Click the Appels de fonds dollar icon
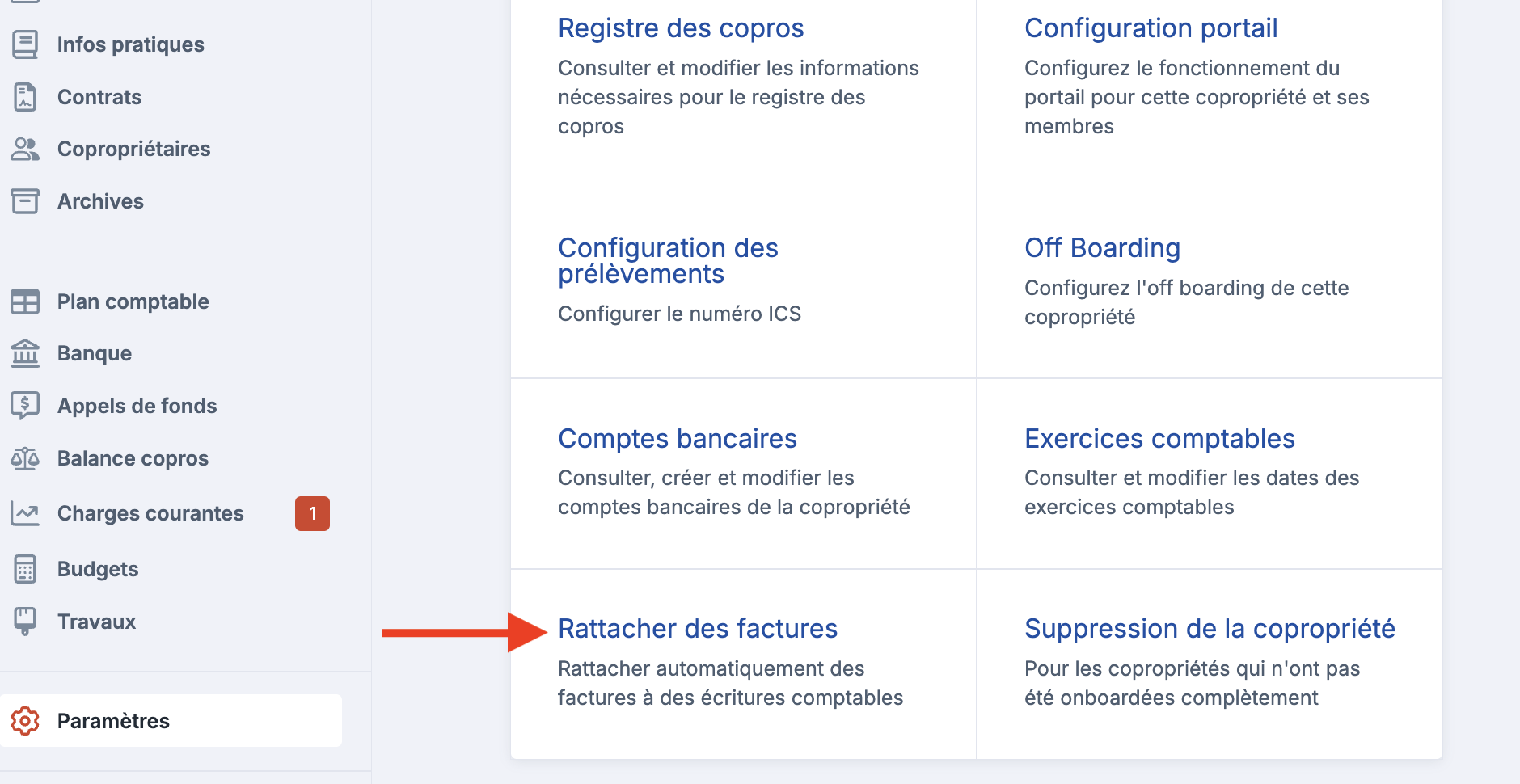Screen dimensions: 1520x784 coord(25,406)
